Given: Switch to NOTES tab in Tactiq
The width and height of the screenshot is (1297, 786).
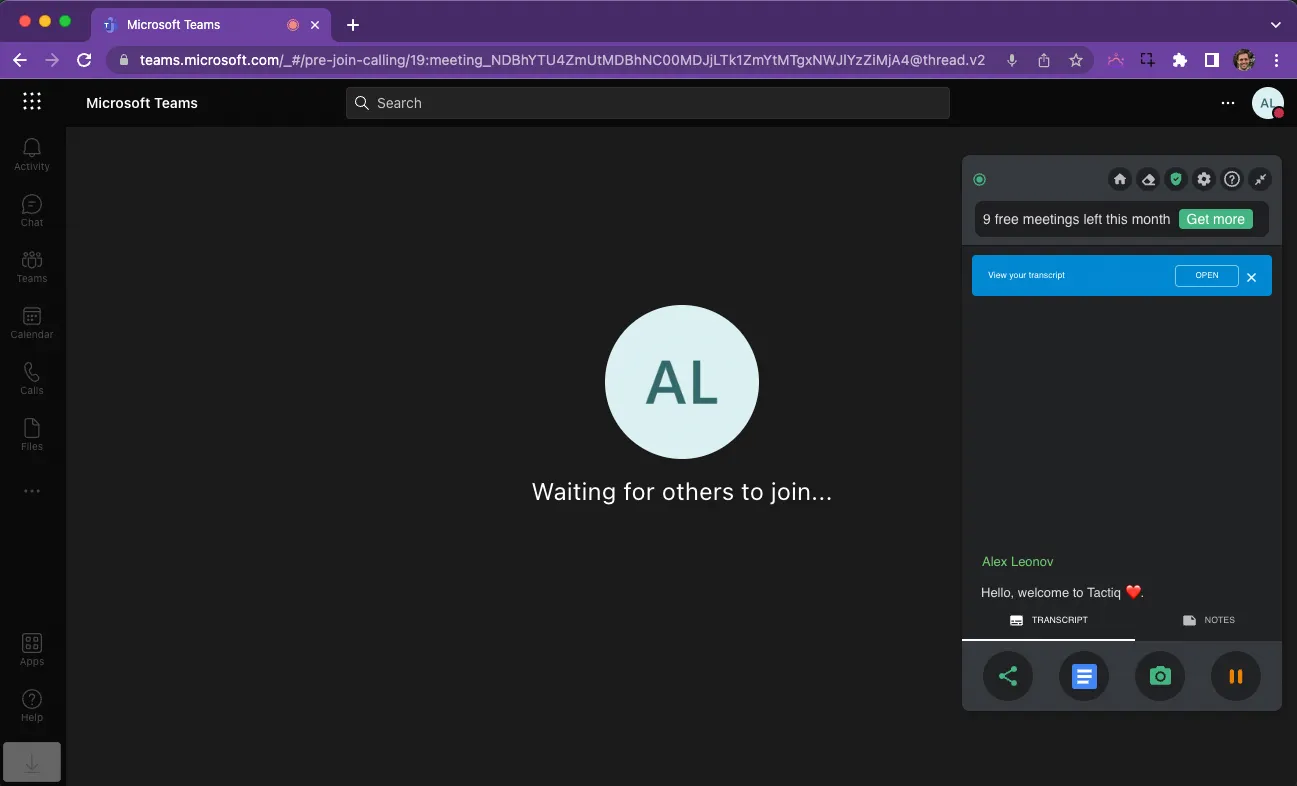Looking at the screenshot, I should click(x=1208, y=620).
